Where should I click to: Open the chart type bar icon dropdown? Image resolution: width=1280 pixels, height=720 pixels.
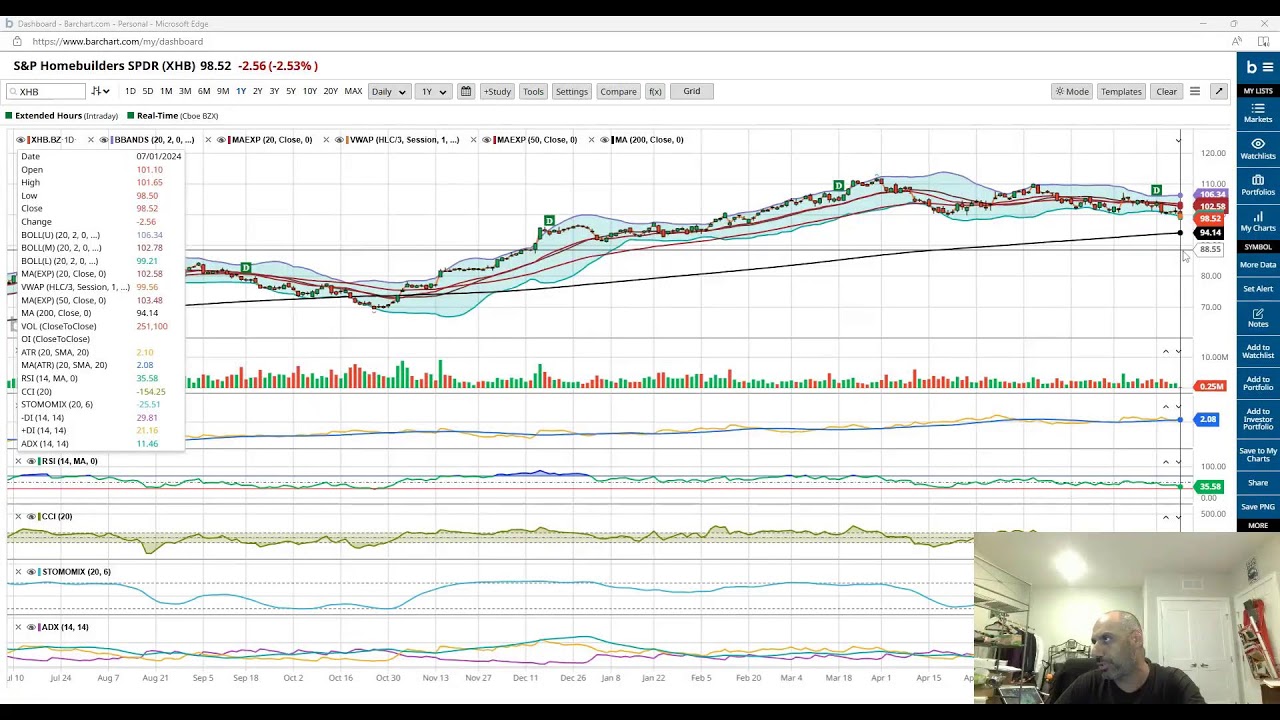(x=100, y=91)
